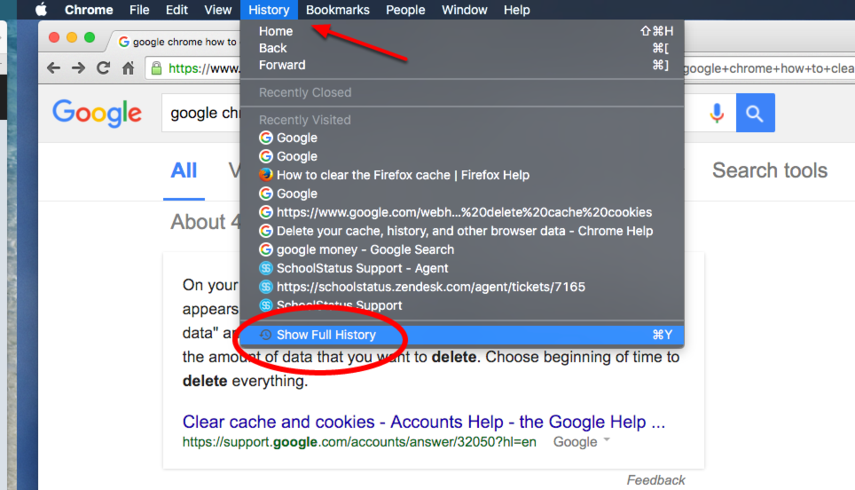Screen dimensions: 855x490
Task: Open How to clear the Firefox cache entry
Action: pyautogui.click(x=462, y=175)
